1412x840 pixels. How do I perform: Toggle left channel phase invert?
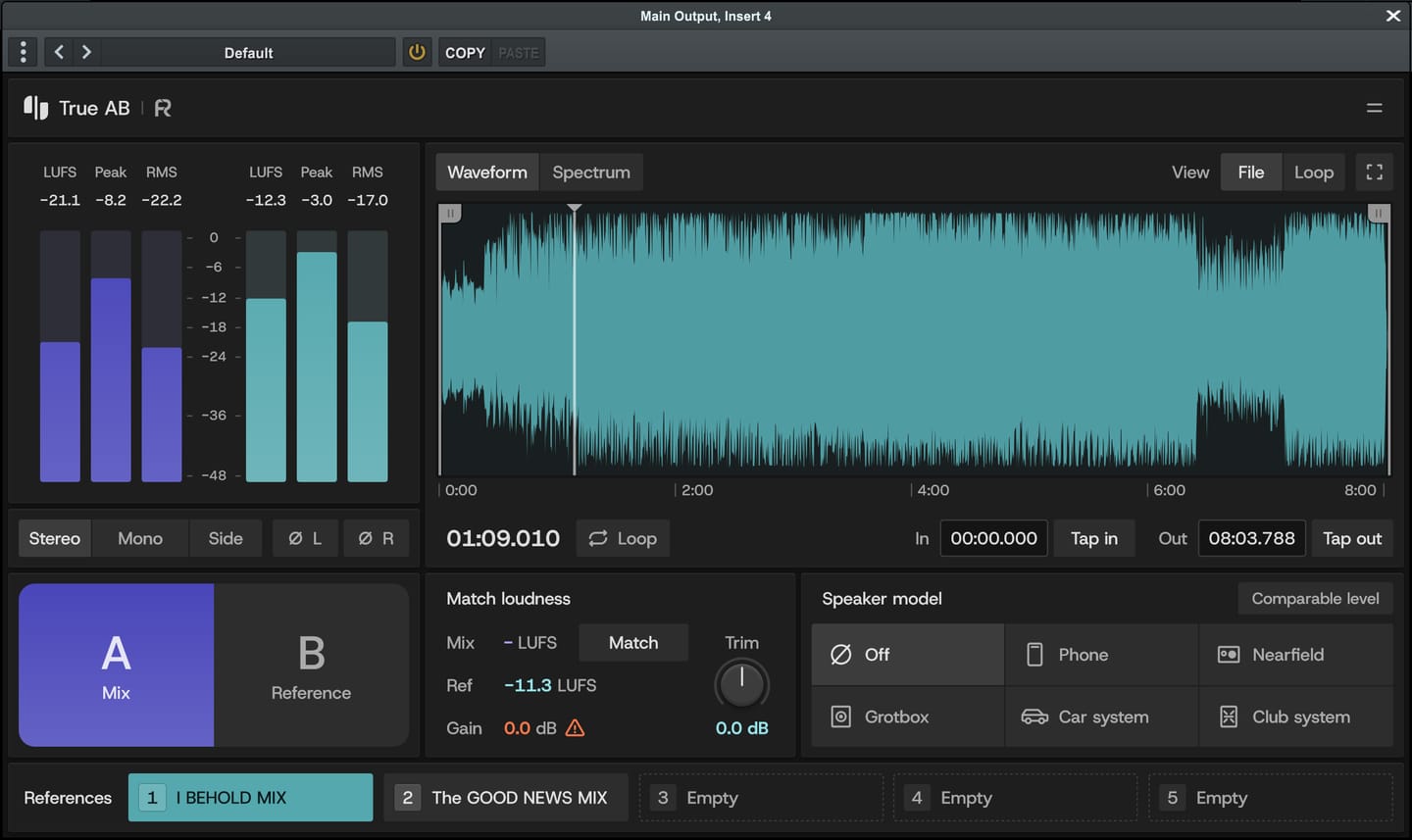point(305,538)
